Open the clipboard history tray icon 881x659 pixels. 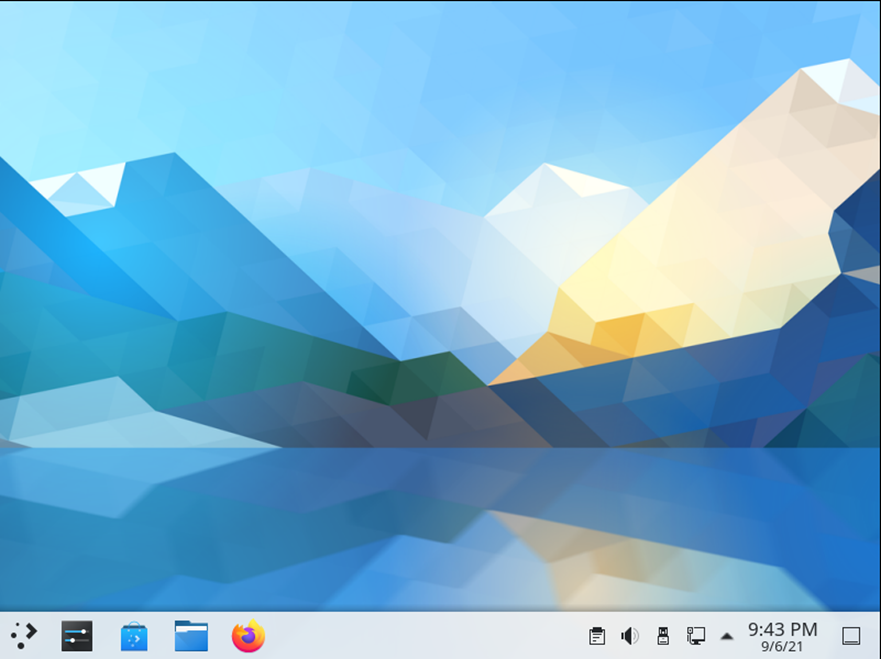tap(597, 636)
